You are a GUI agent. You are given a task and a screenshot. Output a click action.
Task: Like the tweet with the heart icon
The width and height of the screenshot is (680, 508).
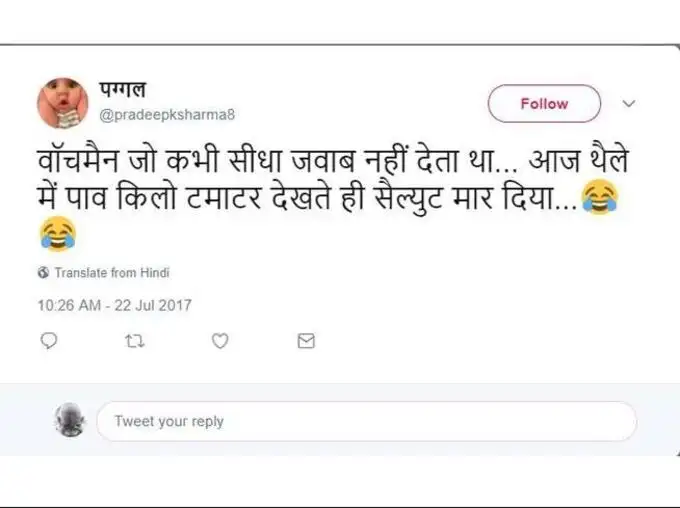(x=220, y=341)
